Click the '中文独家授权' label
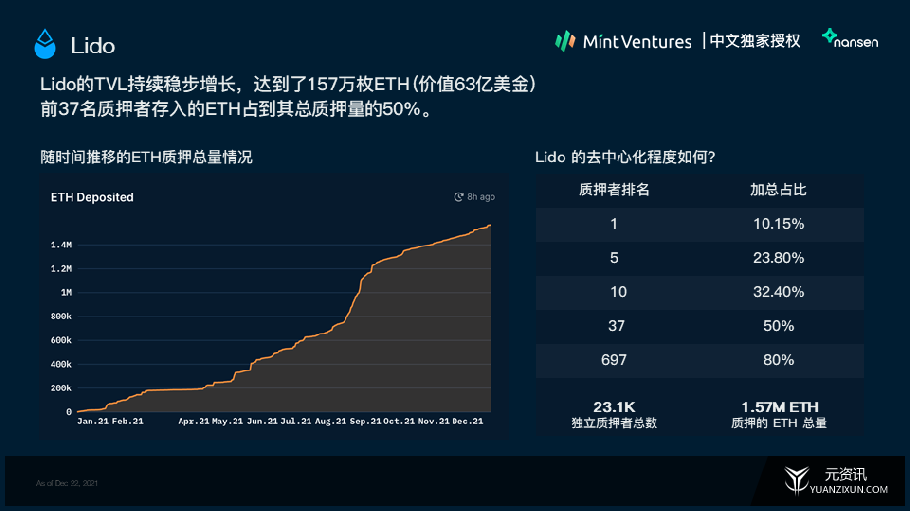 (754, 41)
